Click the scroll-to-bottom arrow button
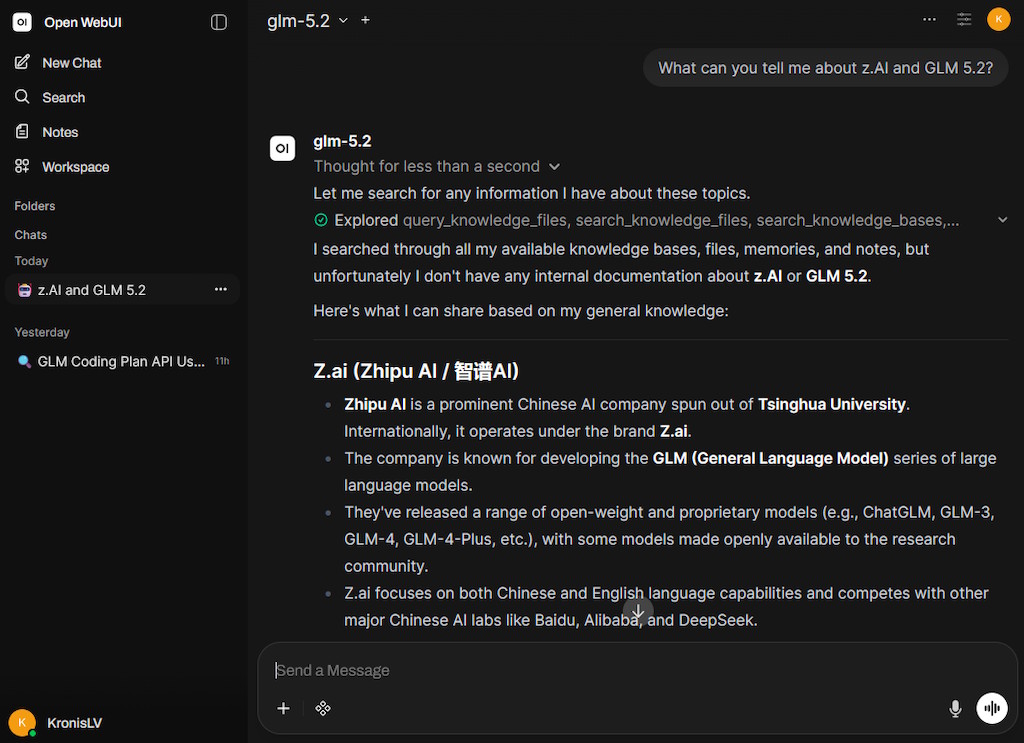1024x743 pixels. (x=638, y=612)
